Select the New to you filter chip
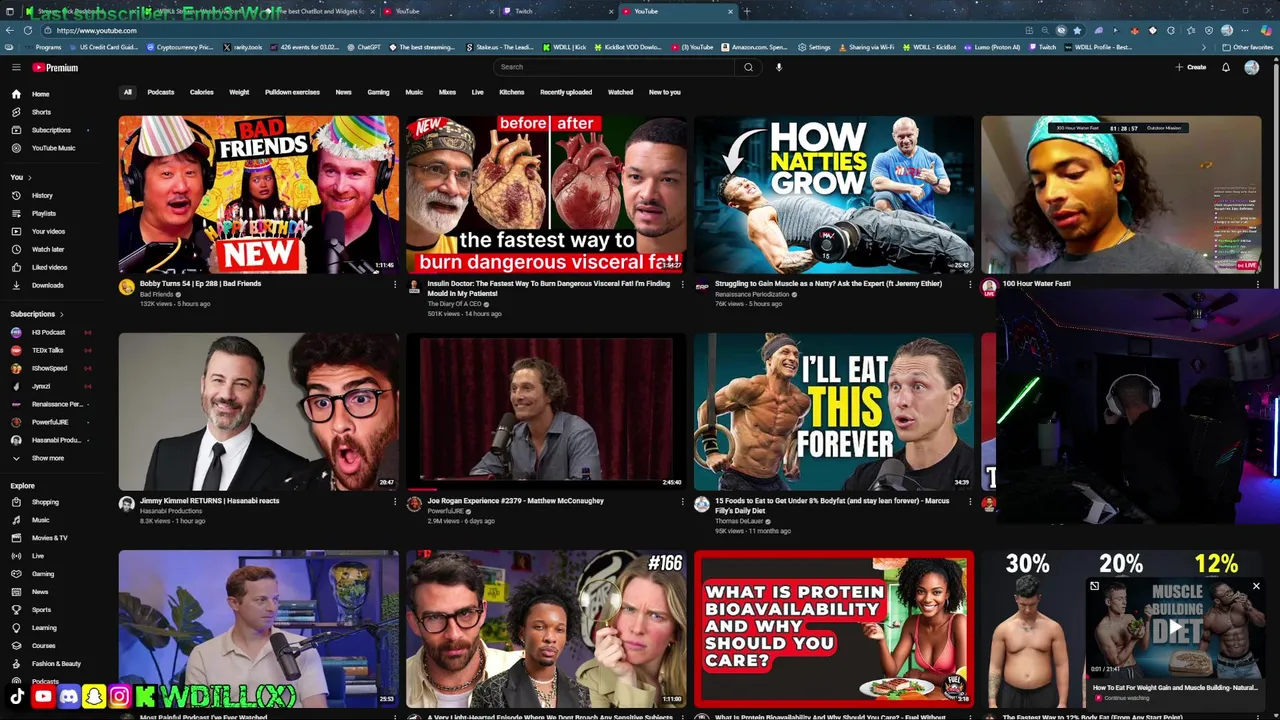 tap(664, 92)
